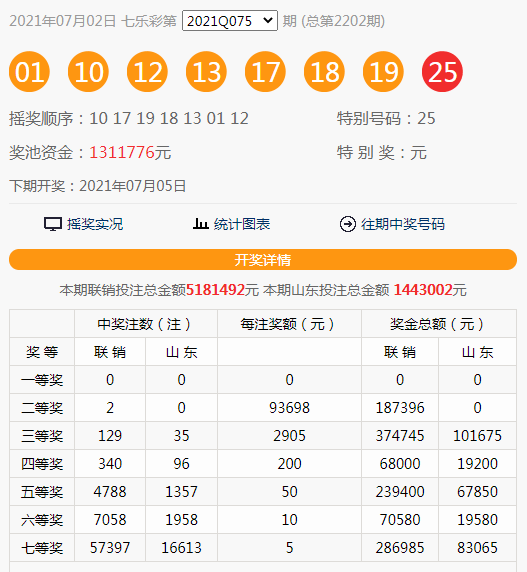Click the 特别奖：元 text
This screenshot has width=527, height=572.
[381, 152]
